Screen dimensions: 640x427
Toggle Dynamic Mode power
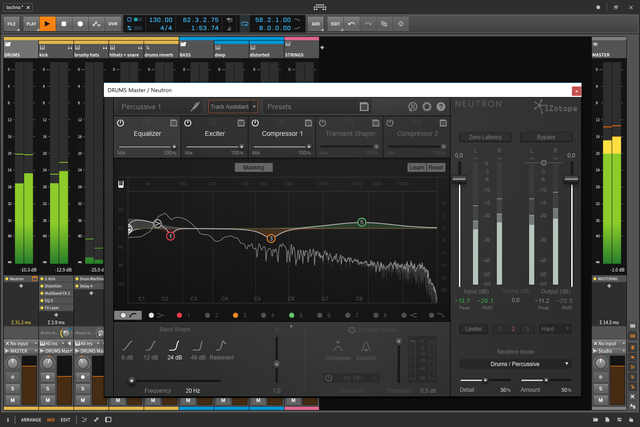point(351,330)
